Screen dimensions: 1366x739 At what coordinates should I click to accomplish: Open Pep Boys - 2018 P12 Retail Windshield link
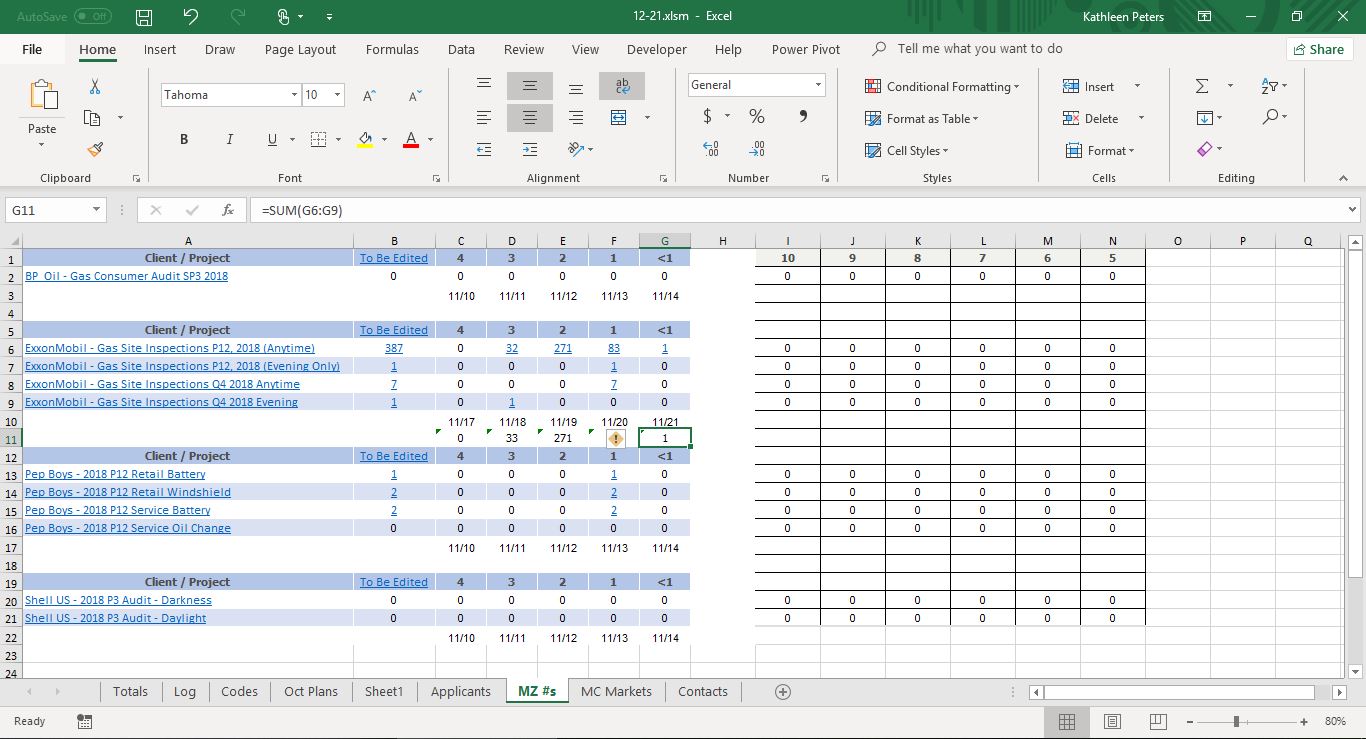(x=128, y=492)
